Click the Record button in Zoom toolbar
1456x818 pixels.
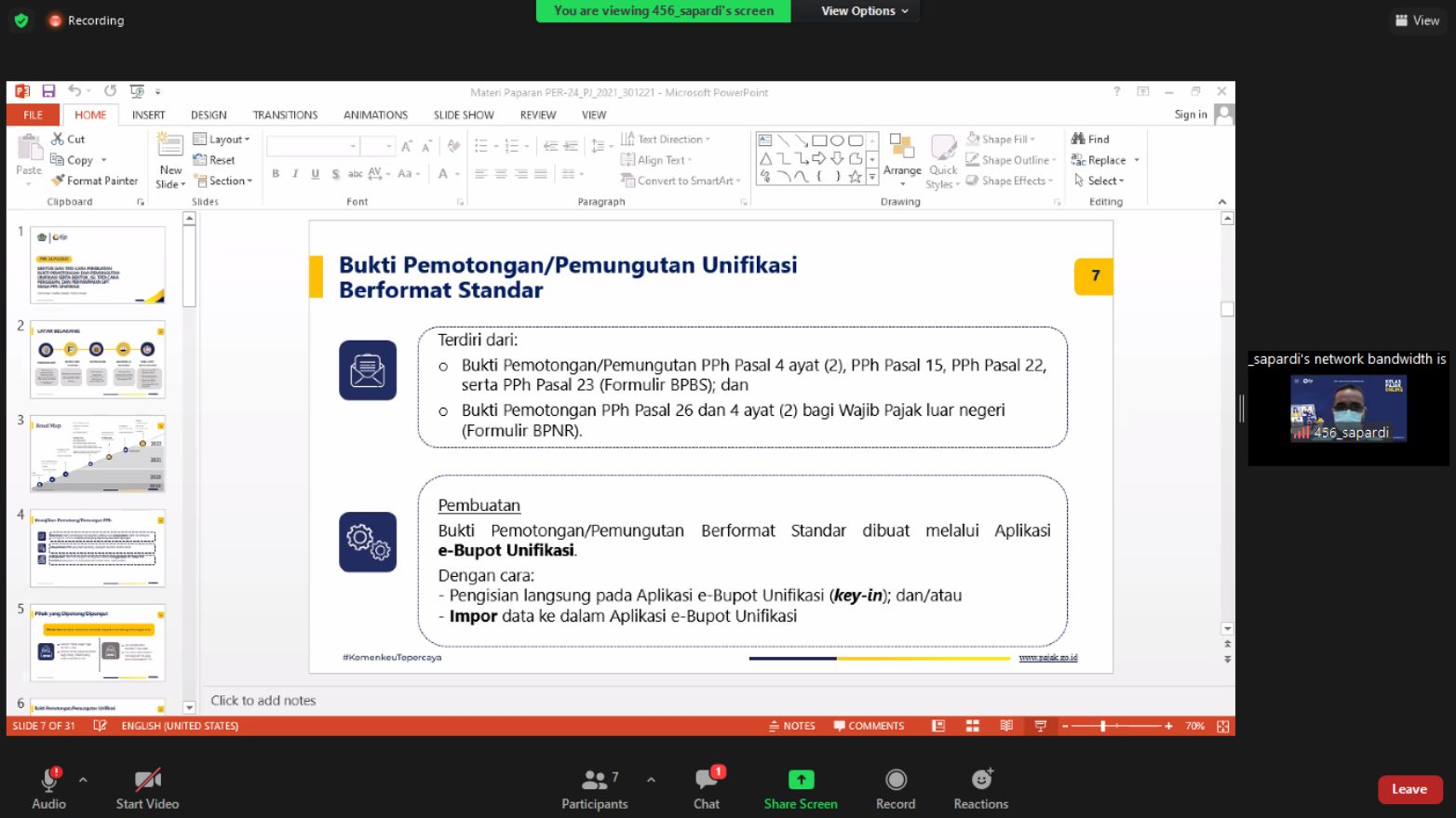pyautogui.click(x=896, y=780)
